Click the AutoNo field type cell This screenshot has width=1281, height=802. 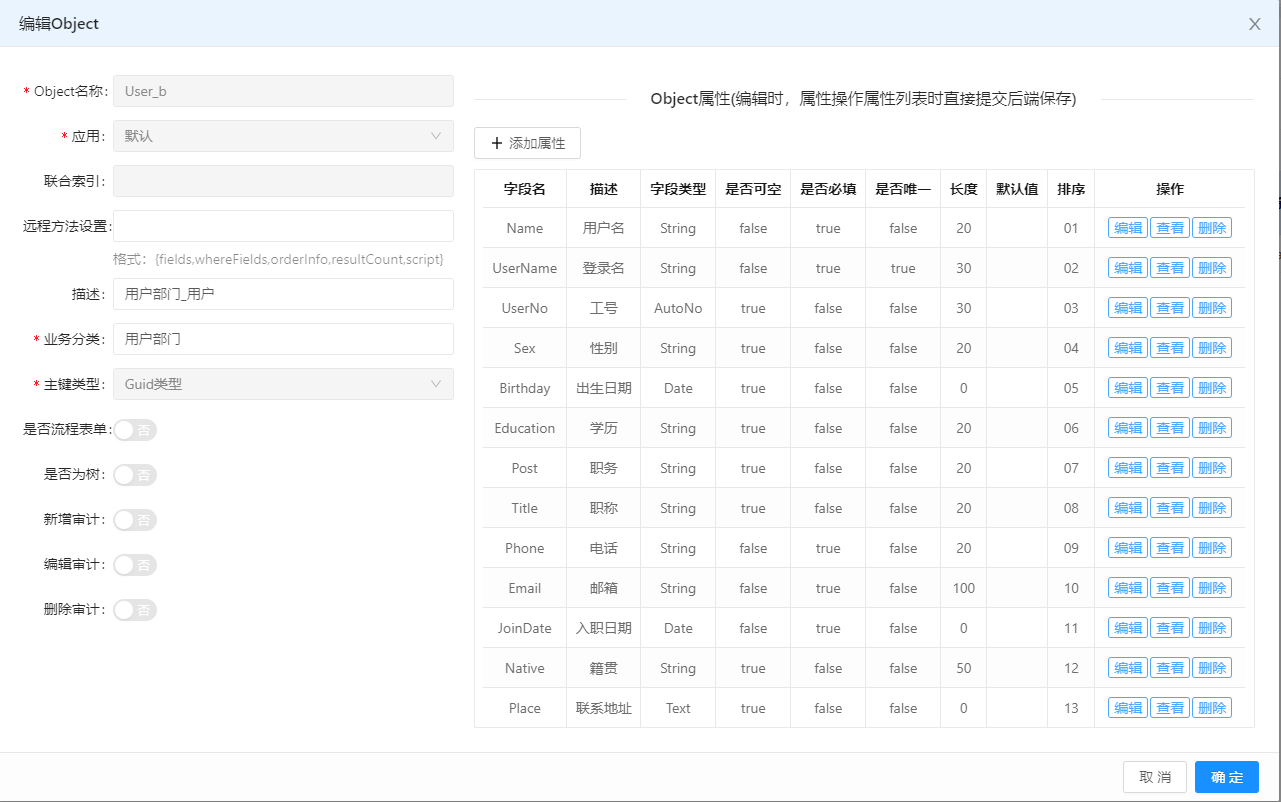pos(678,308)
